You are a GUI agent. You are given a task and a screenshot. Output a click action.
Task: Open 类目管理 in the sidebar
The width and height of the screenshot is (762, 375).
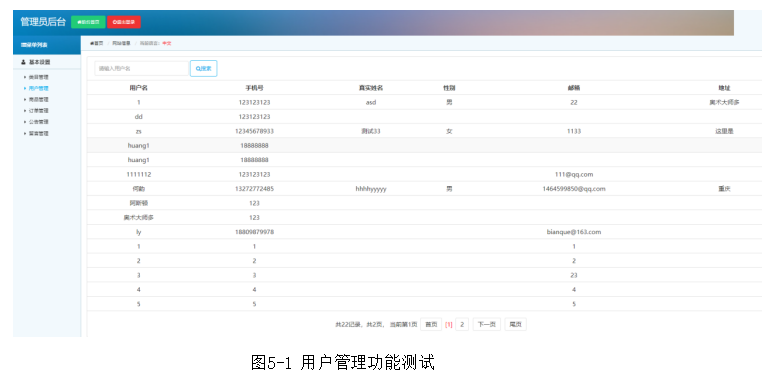tap(38, 77)
